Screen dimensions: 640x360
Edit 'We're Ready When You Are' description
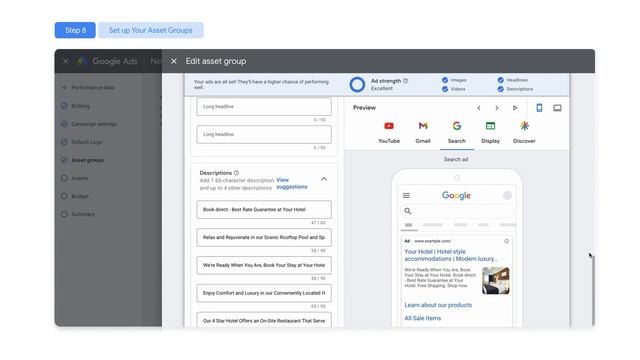pos(264,265)
